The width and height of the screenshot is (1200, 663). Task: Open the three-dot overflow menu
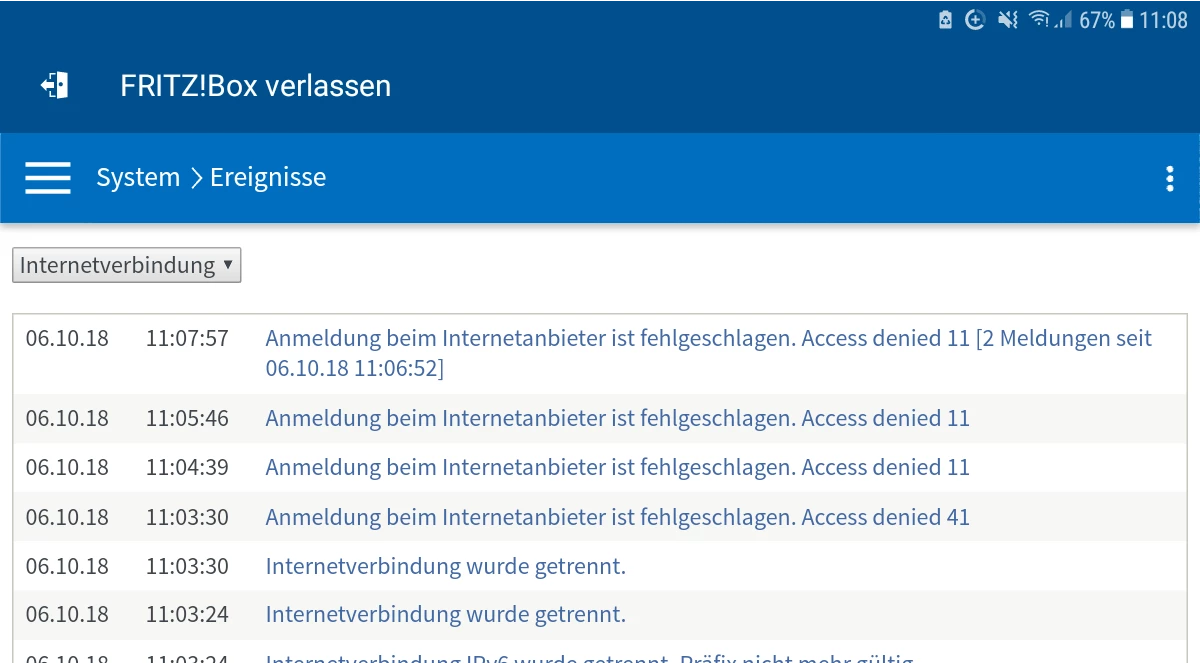point(1169,179)
